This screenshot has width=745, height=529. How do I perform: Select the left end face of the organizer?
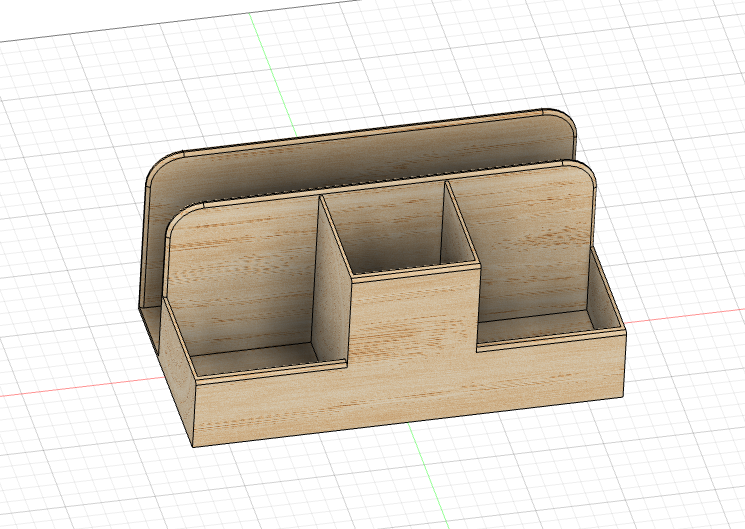click(x=178, y=375)
